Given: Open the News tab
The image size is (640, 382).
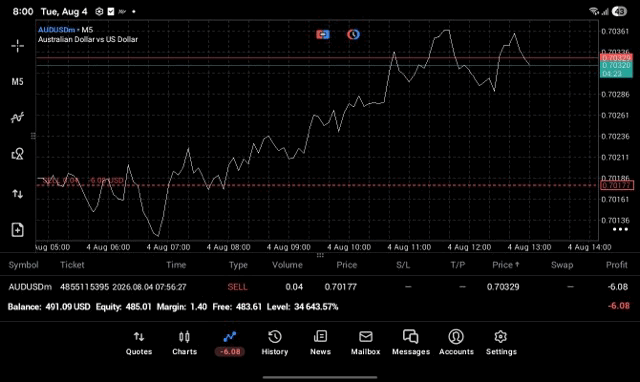Looking at the screenshot, I should coord(320,343).
